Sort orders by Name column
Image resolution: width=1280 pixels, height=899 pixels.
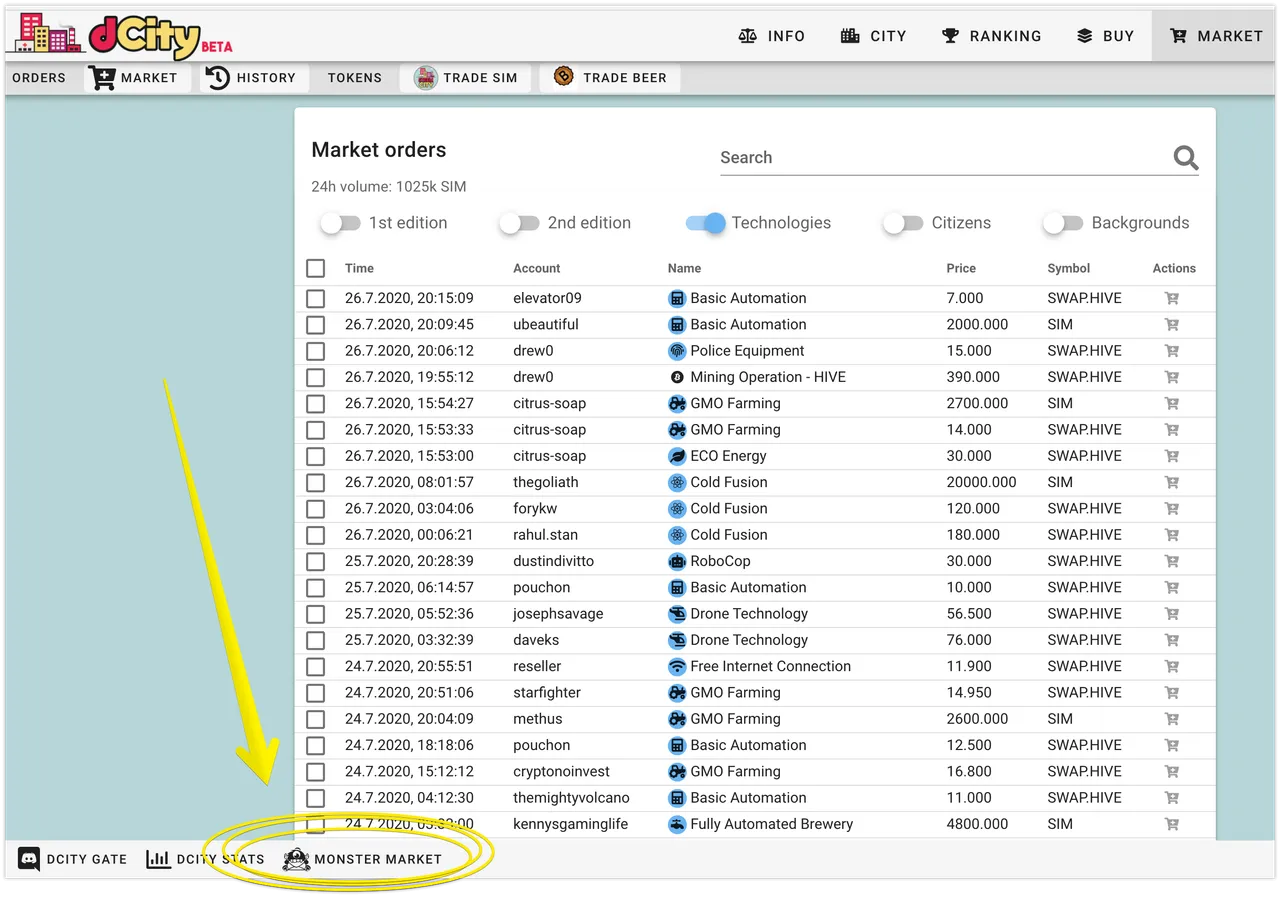tap(684, 268)
